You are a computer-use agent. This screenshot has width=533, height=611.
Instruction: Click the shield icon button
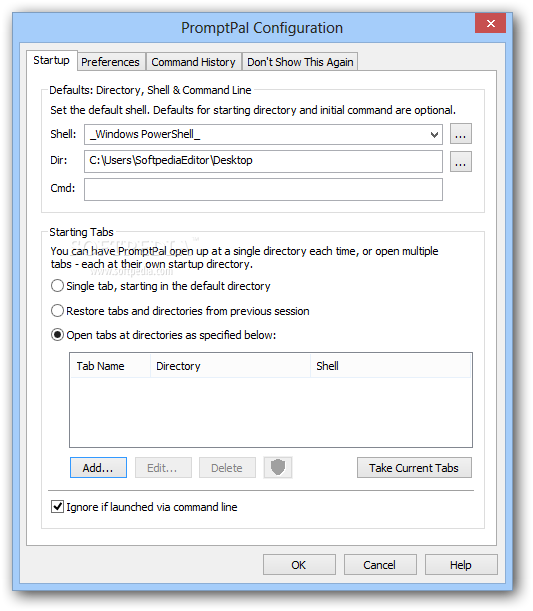[278, 467]
